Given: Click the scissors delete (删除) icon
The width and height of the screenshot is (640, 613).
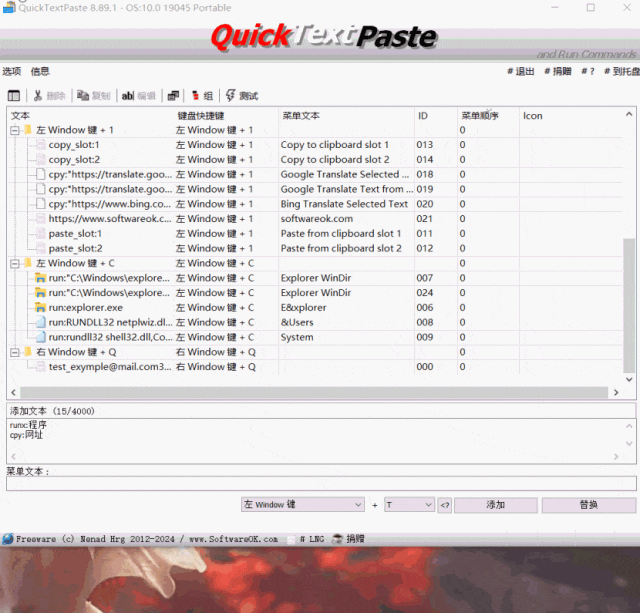Looking at the screenshot, I should coord(38,96).
